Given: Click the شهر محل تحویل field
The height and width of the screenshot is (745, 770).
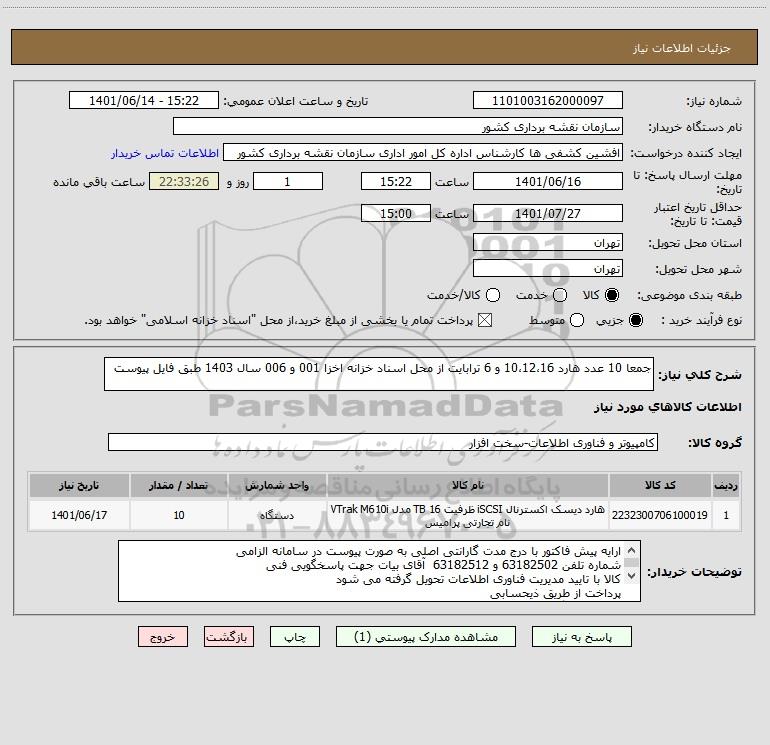Looking at the screenshot, I should [x=548, y=268].
